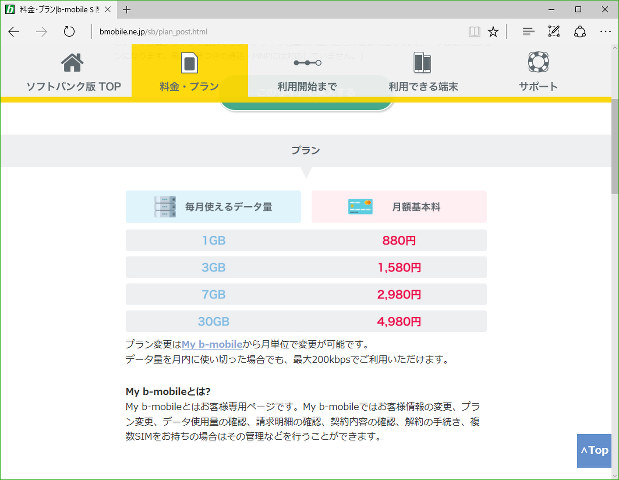
Task: Close the 料金・プラン browser tab
Action: click(107, 9)
